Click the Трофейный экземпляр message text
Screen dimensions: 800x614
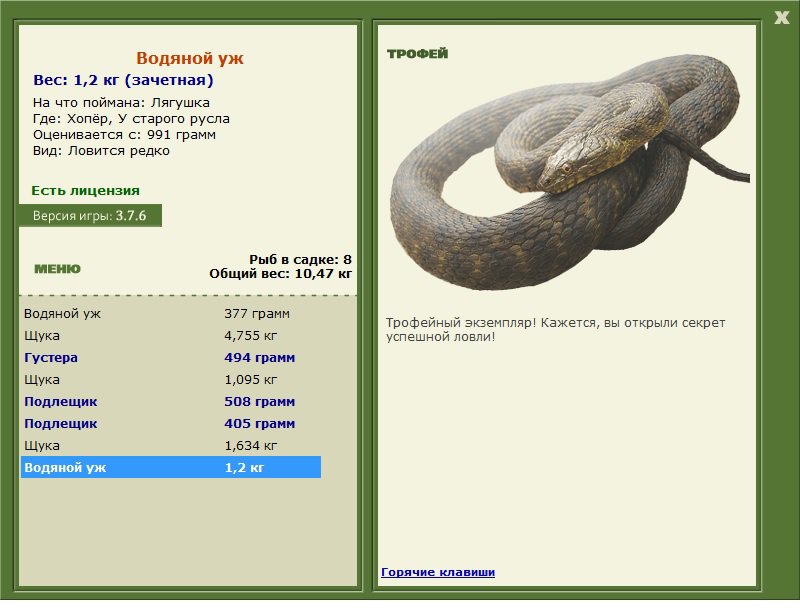[x=555, y=330]
